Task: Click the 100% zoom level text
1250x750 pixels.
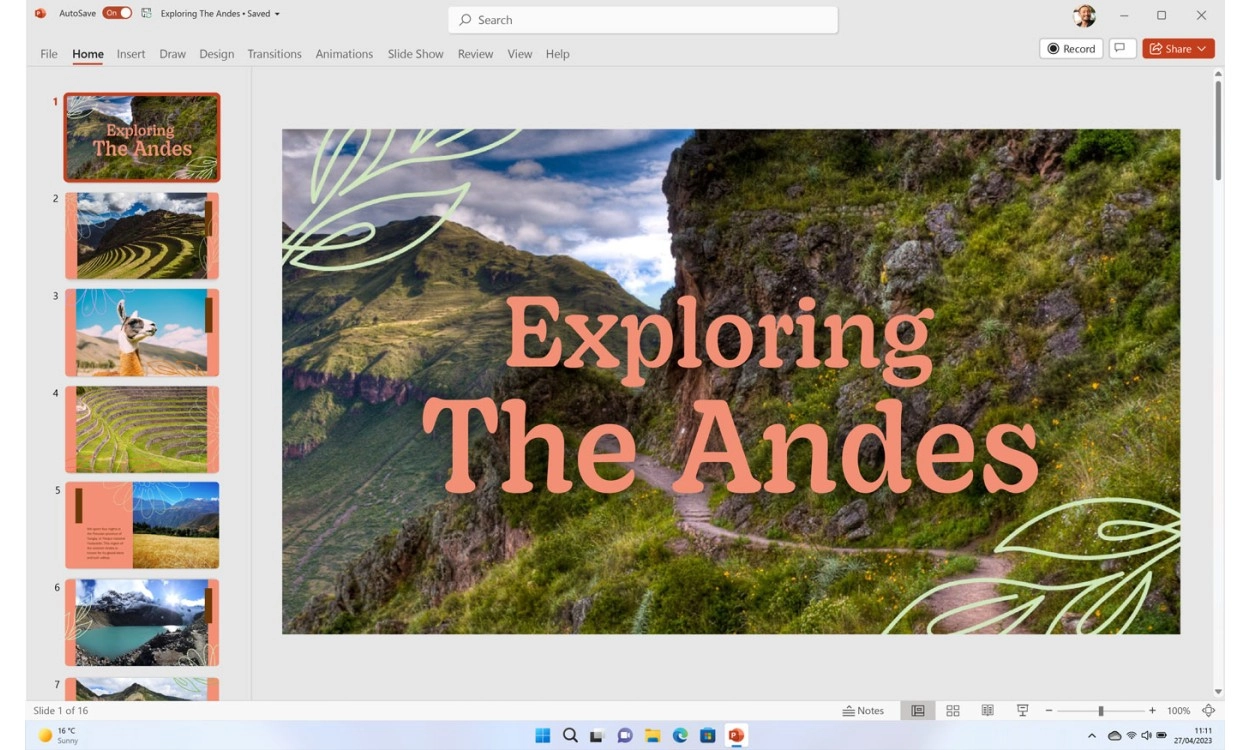Action: (x=1178, y=710)
